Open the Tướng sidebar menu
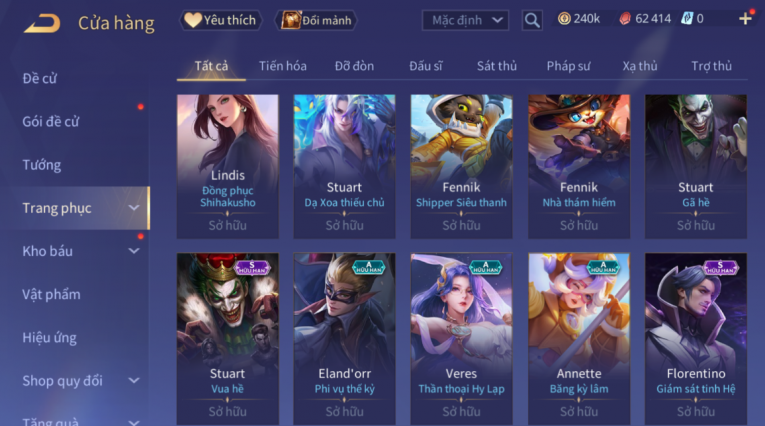 [42, 165]
